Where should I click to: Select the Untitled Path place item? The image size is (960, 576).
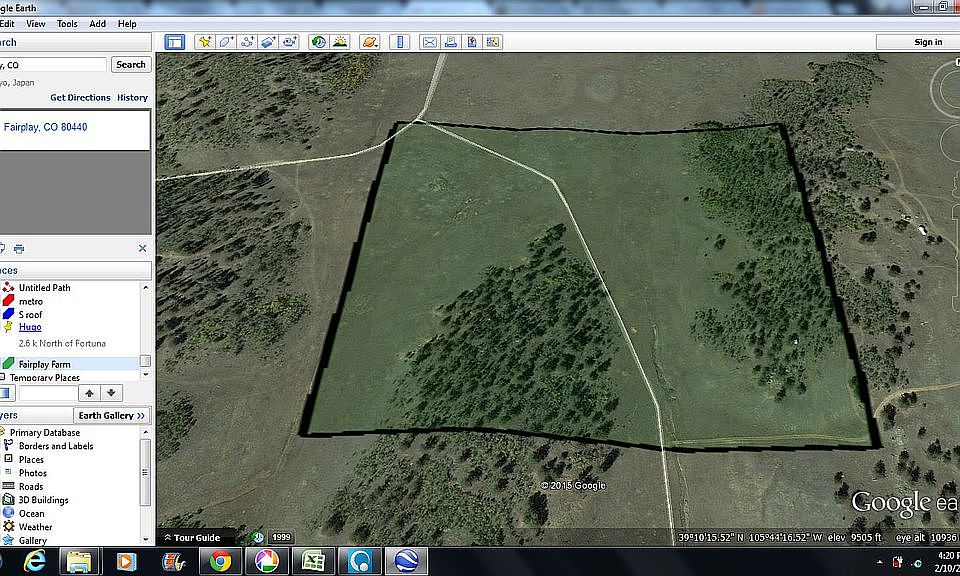[45, 288]
